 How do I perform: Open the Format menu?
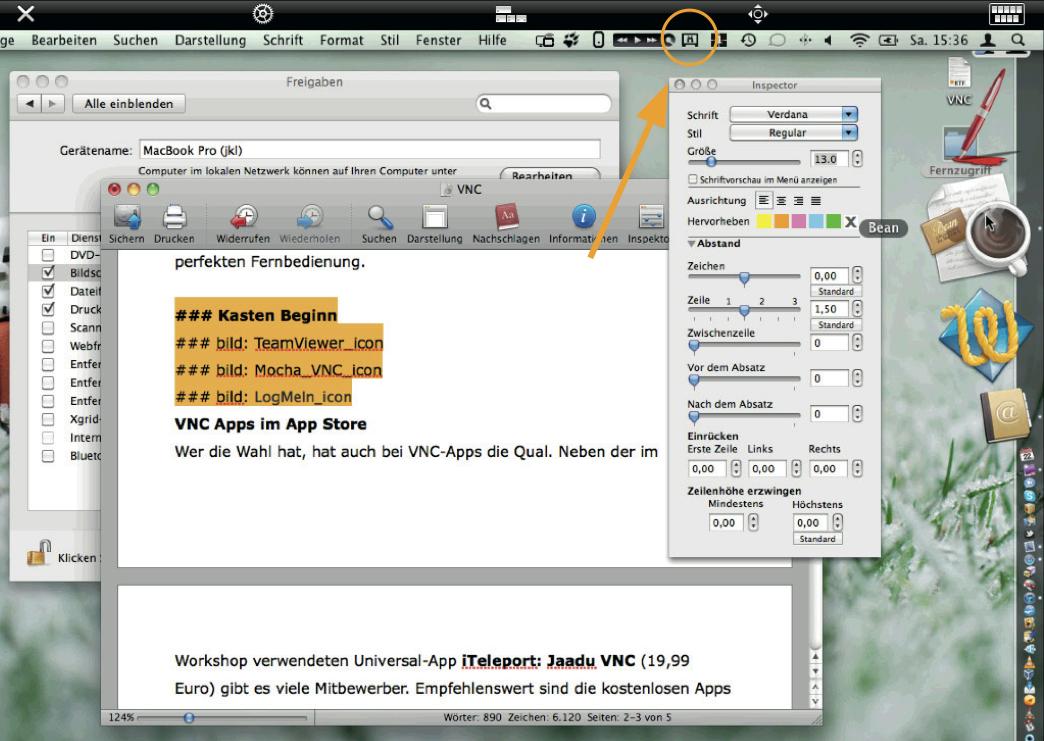pos(342,40)
